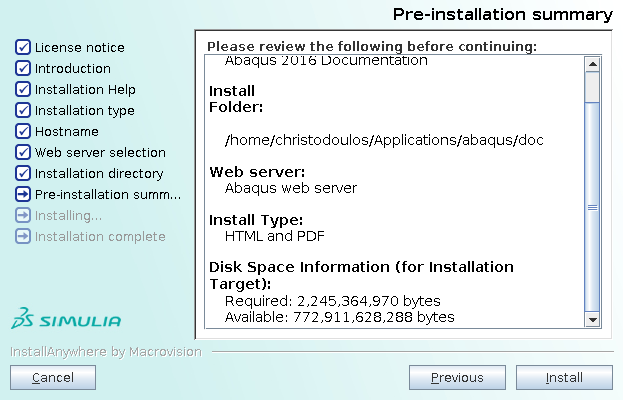Click the Install button to begin installation
The height and width of the screenshot is (400, 623).
pyautogui.click(x=564, y=377)
